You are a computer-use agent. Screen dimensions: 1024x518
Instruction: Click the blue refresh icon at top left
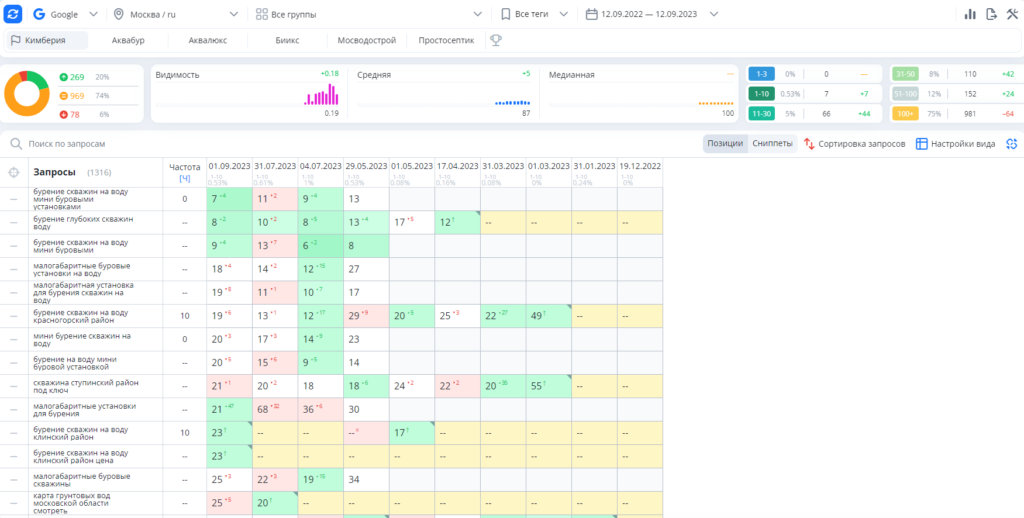click(x=13, y=14)
